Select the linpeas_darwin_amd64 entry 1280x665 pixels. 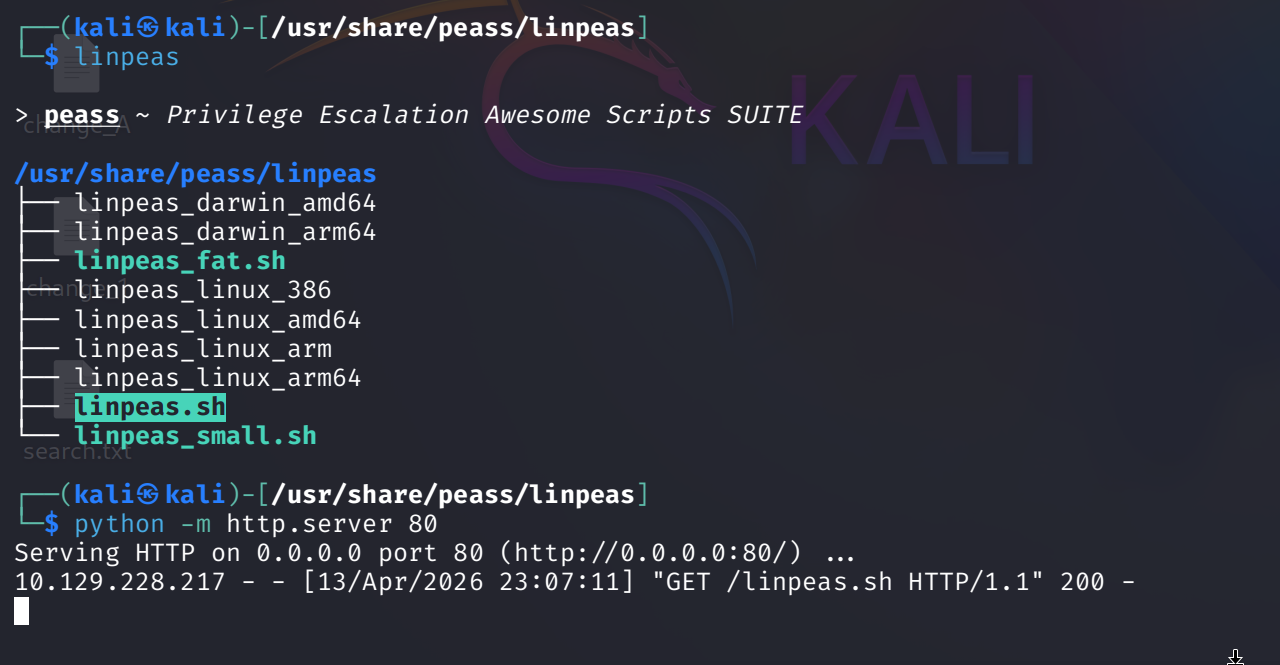click(225, 203)
